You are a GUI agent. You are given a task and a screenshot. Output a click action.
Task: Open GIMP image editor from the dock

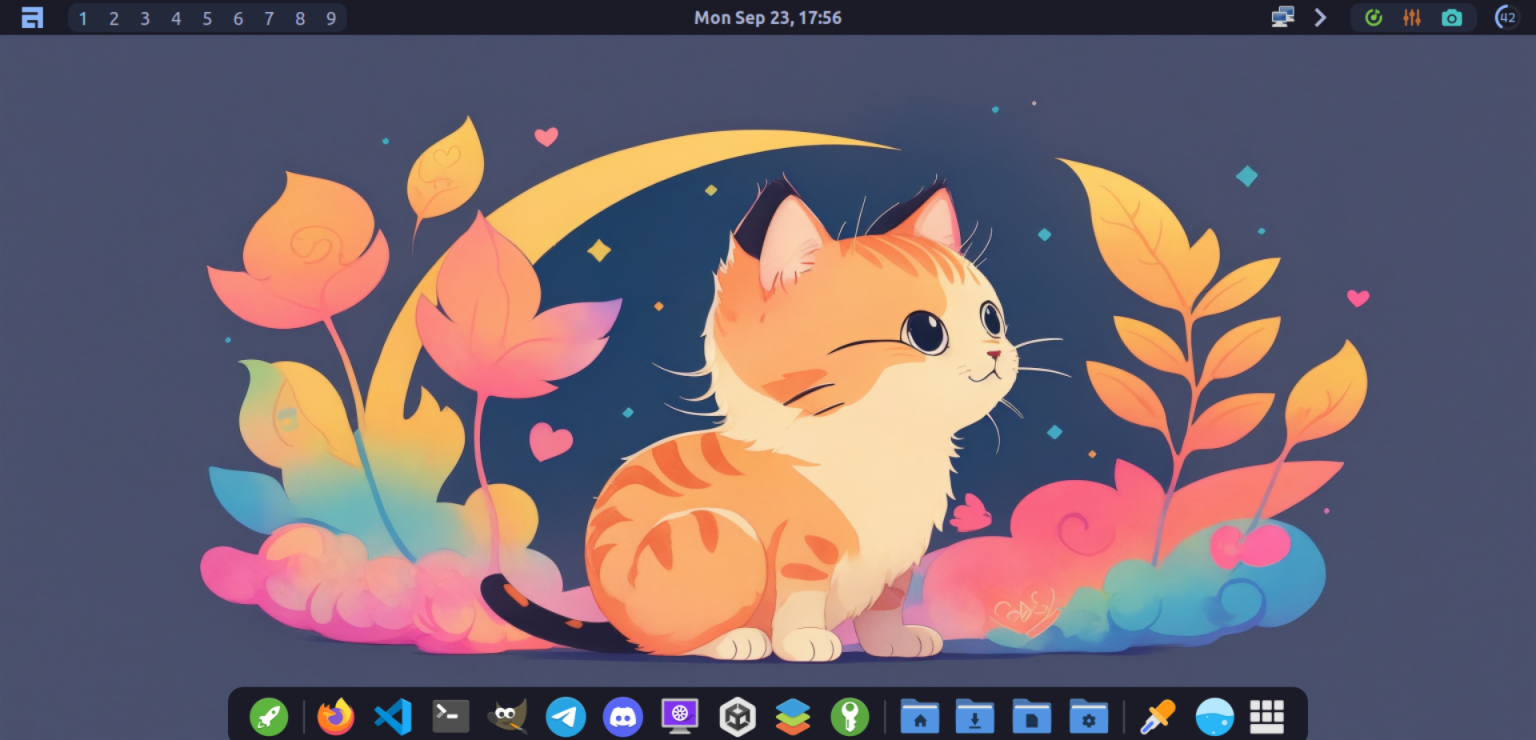point(507,716)
